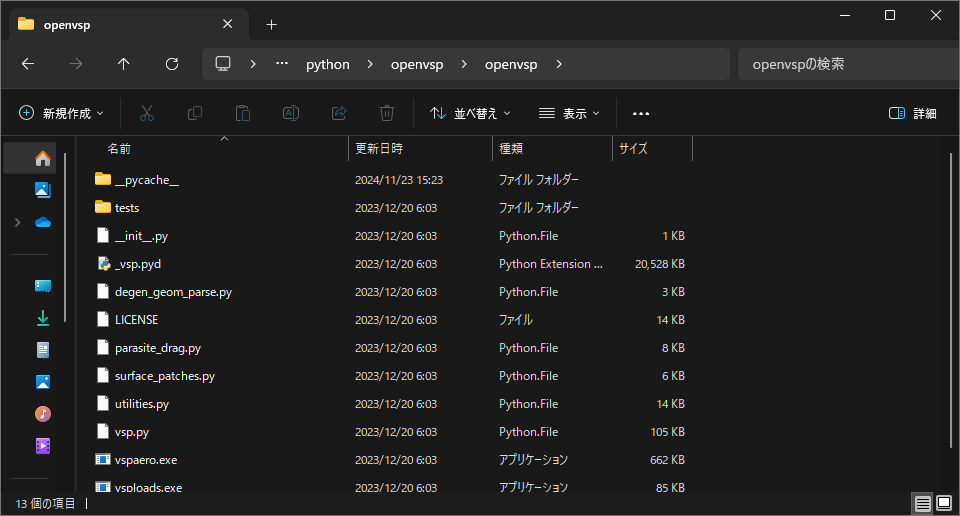The image size is (960, 516).
Task: Open the OneDrive cloud sidebar icon
Action: tap(42, 222)
